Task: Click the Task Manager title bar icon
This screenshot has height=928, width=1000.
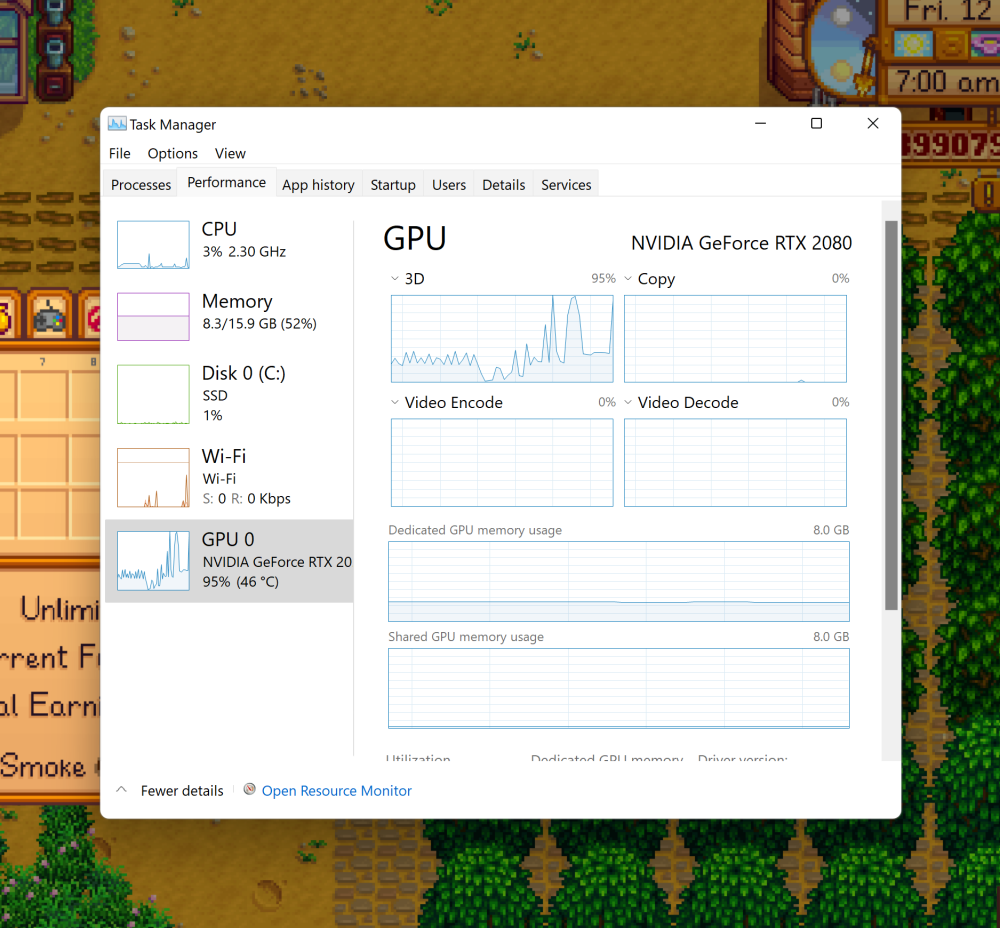Action: [x=117, y=124]
